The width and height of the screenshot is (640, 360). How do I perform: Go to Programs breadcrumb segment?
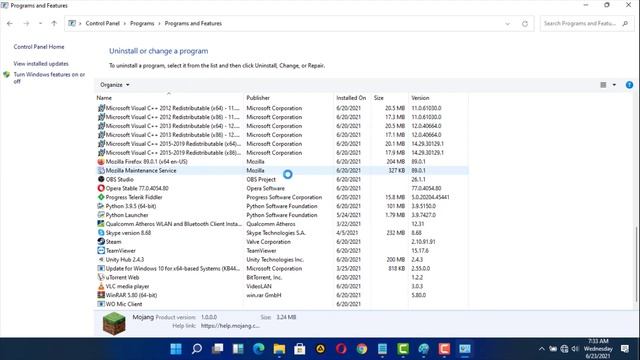(142, 24)
